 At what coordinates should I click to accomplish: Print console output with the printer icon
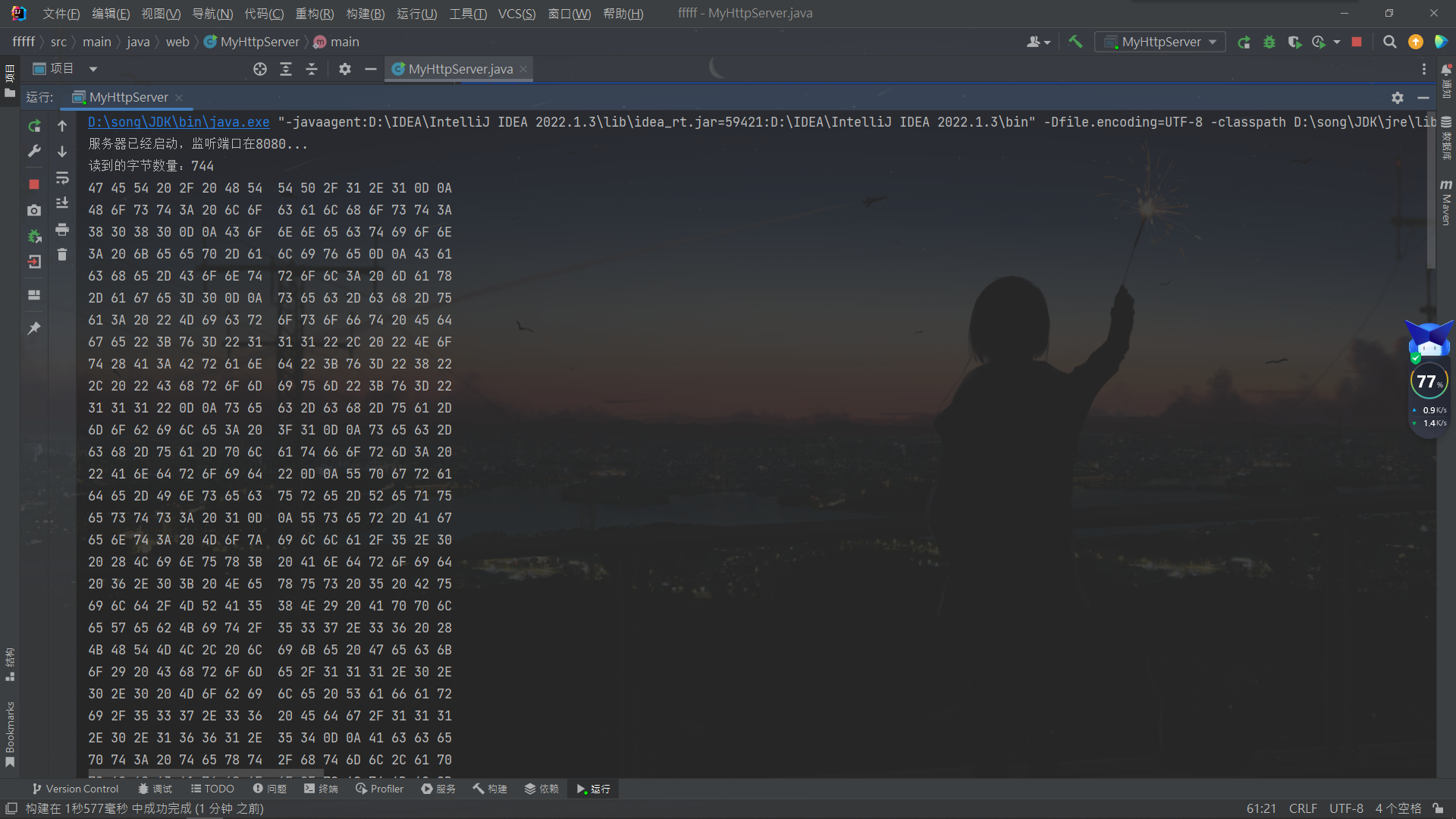point(62,229)
